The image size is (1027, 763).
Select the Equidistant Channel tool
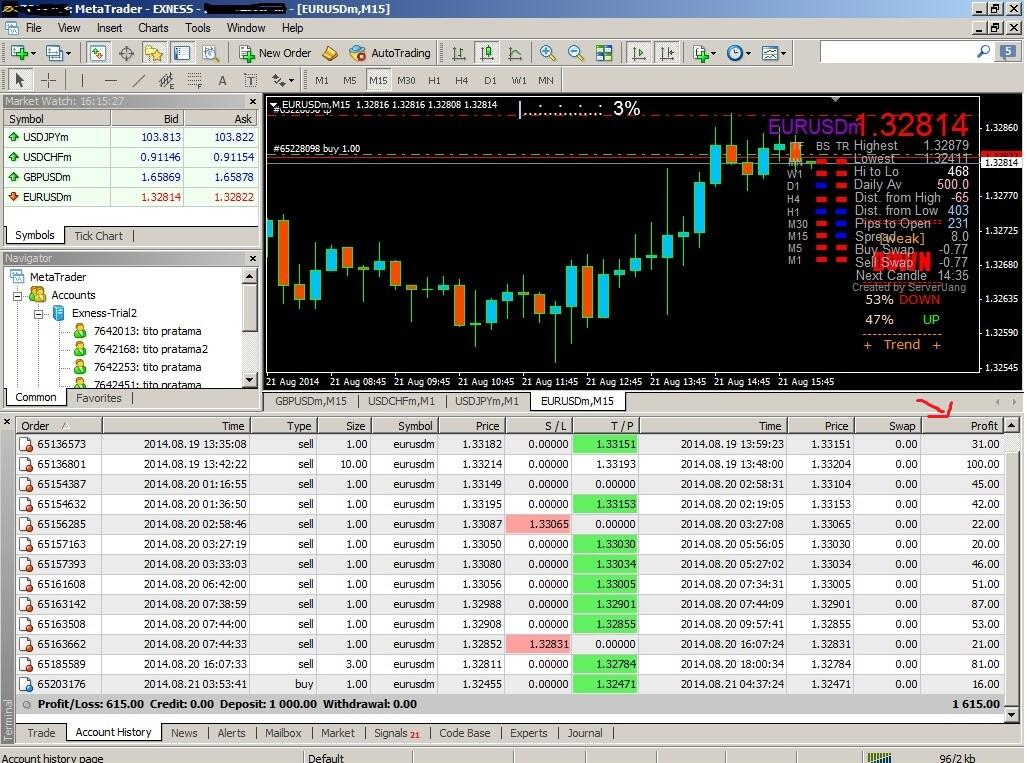pos(166,81)
